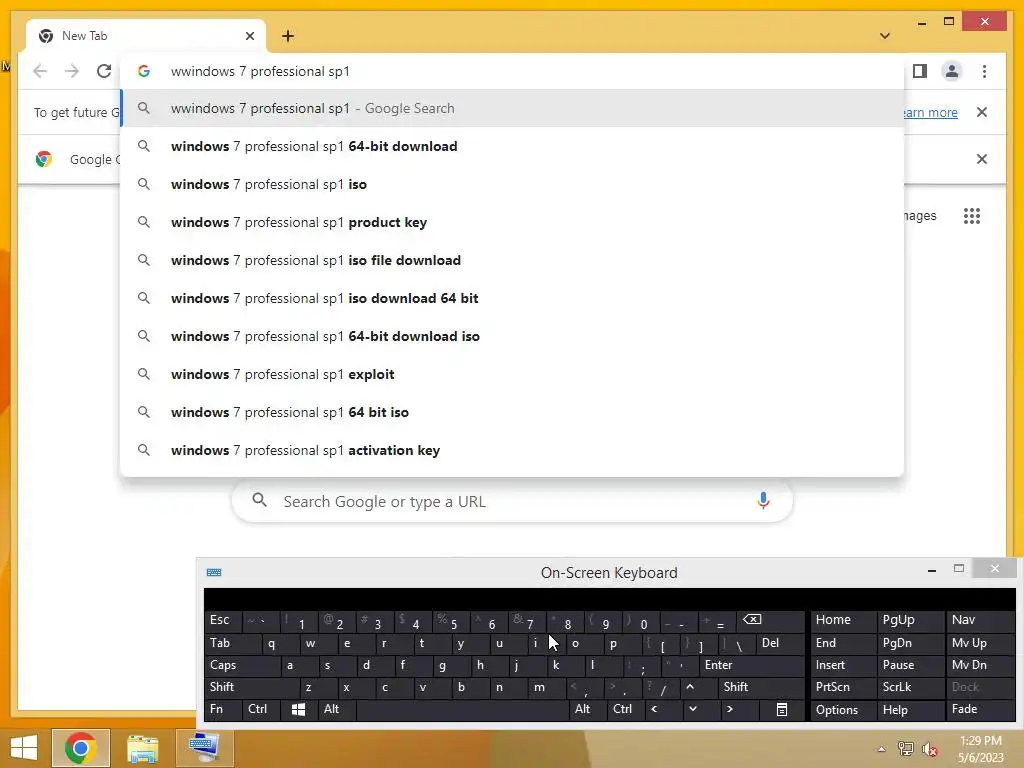The image size is (1024, 768).
Task: Toggle Caps lock on On-Screen Keyboard
Action: 242,665
